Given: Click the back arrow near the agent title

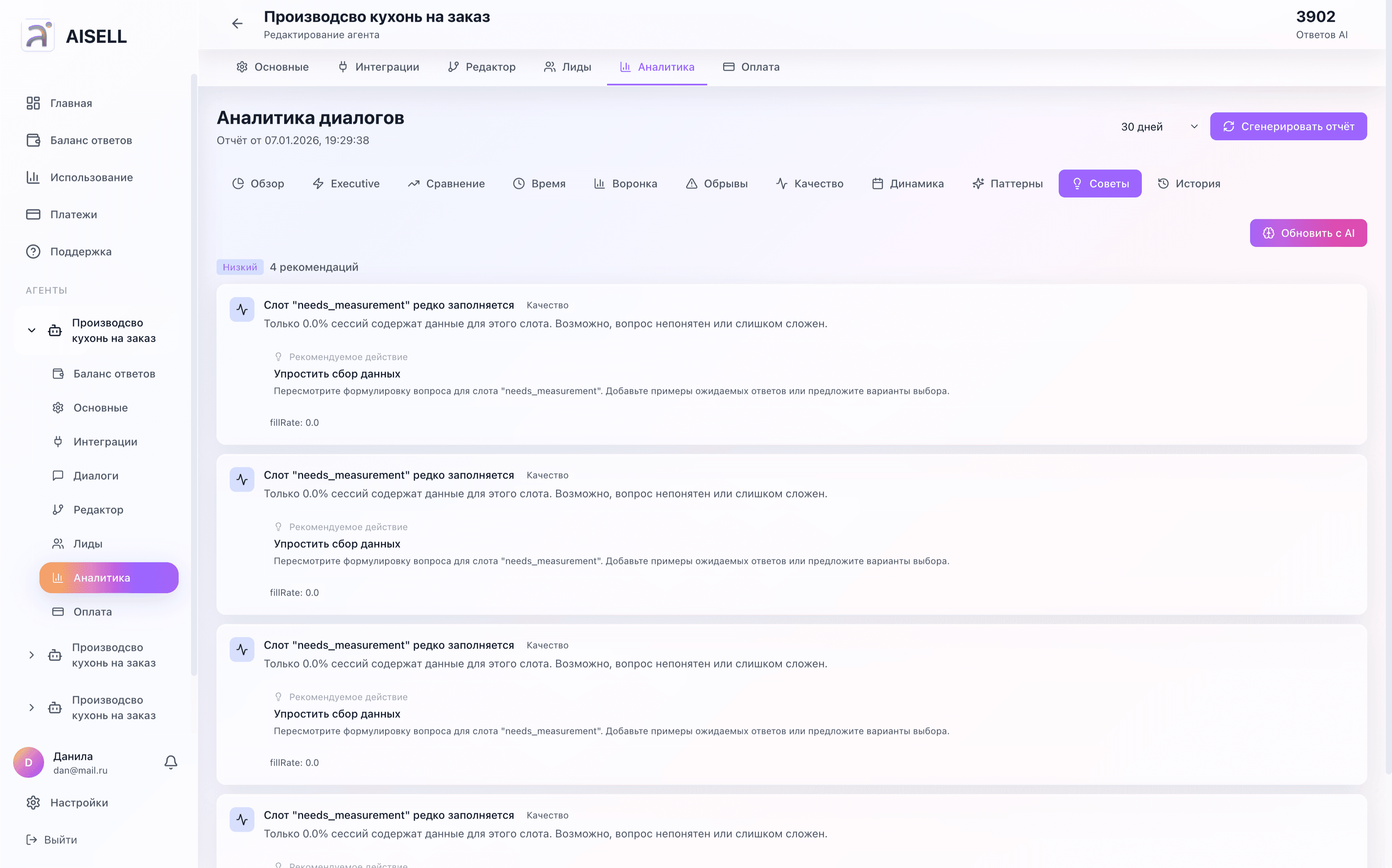Looking at the screenshot, I should pos(237,24).
